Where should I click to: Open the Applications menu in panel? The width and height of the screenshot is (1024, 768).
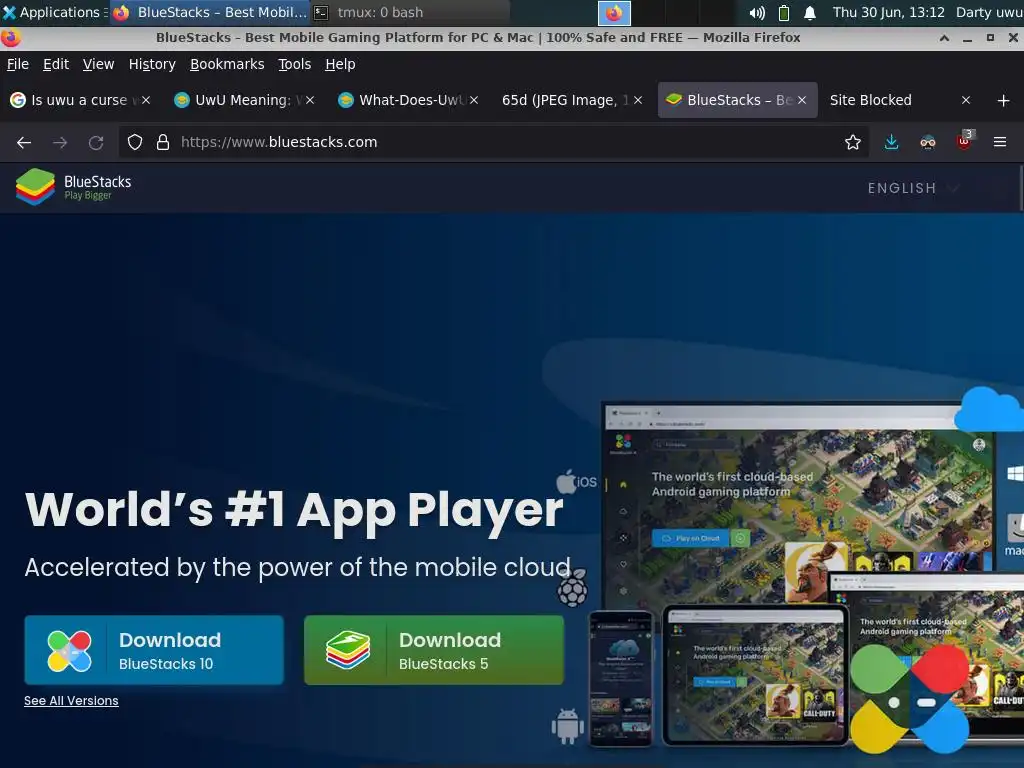pos(54,12)
